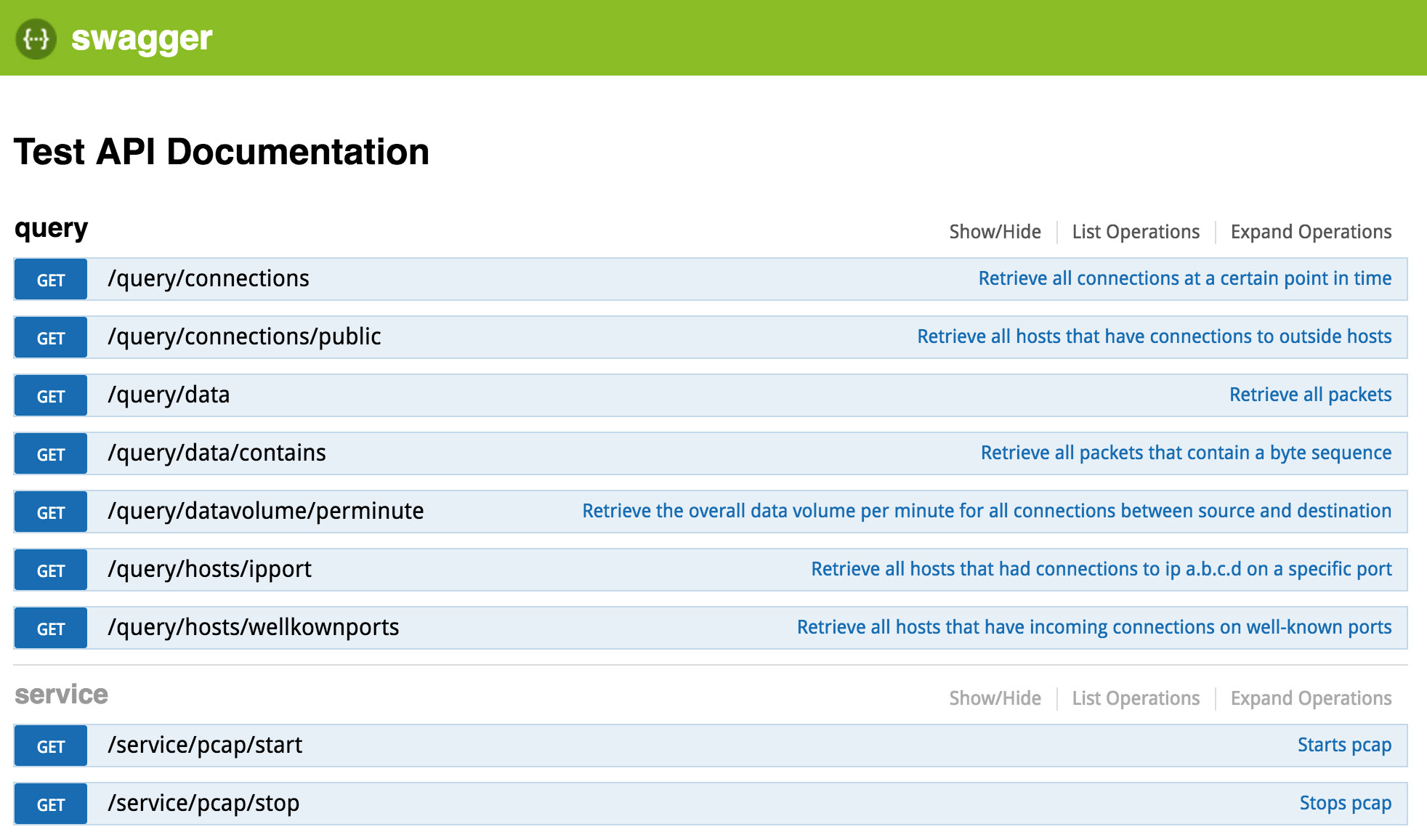Image resolution: width=1427 pixels, height=840 pixels.
Task: Expand Operations in the query section
Action: coord(1311,232)
